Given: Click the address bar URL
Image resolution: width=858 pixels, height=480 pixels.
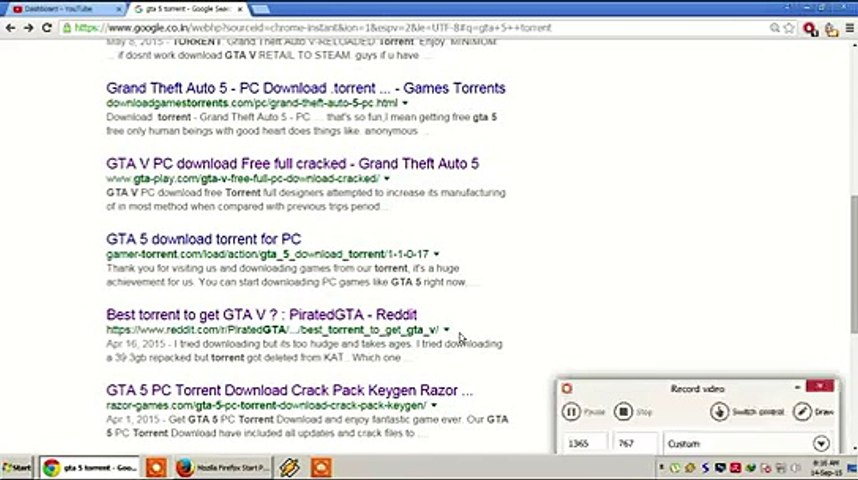Looking at the screenshot, I should (x=312, y=28).
